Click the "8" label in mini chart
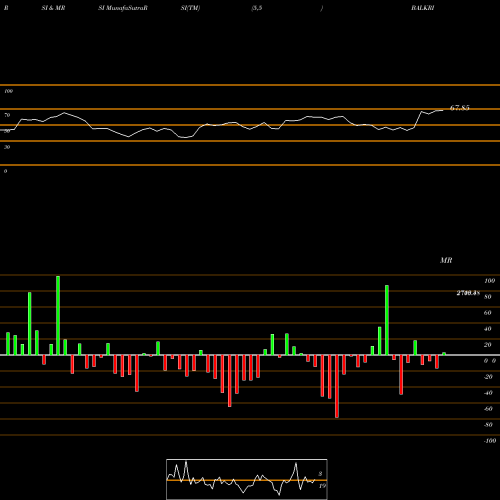This screenshot has width=500, height=500. (320, 474)
